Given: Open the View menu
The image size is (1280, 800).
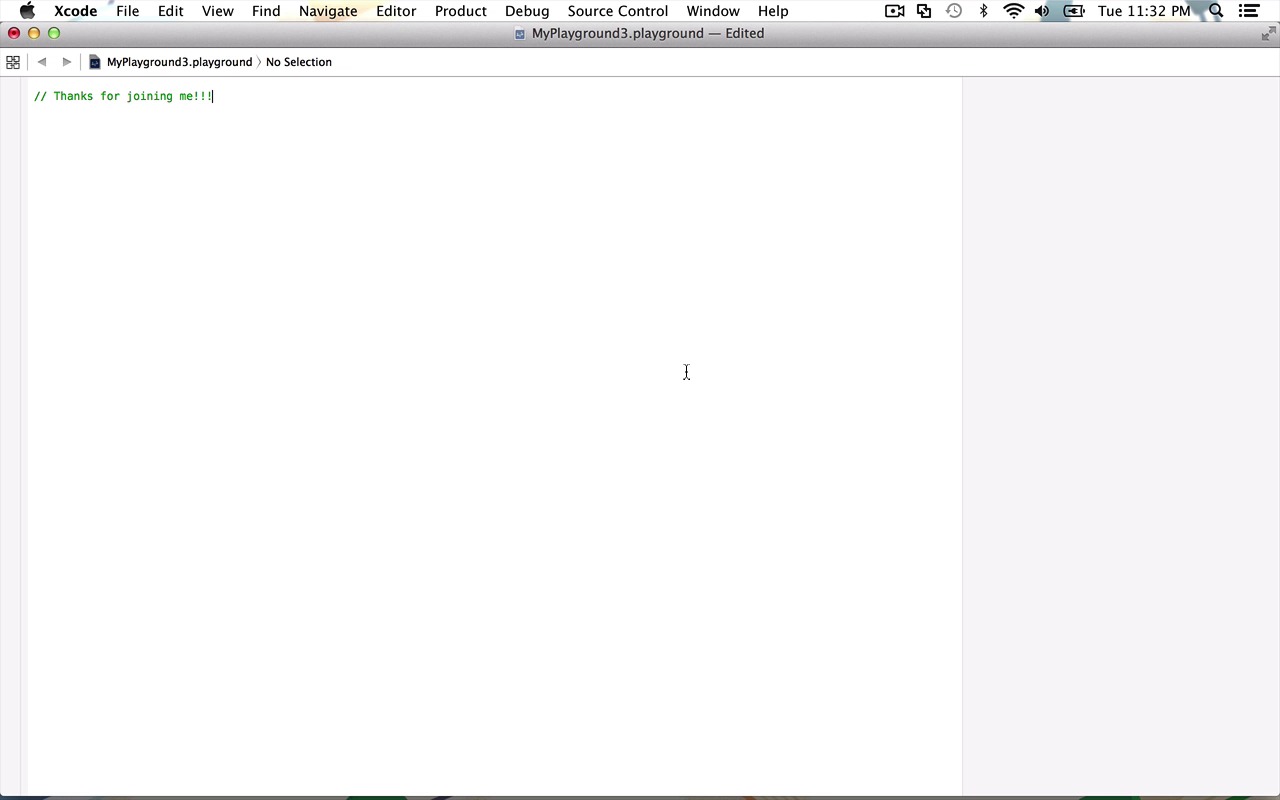Looking at the screenshot, I should coord(217,11).
